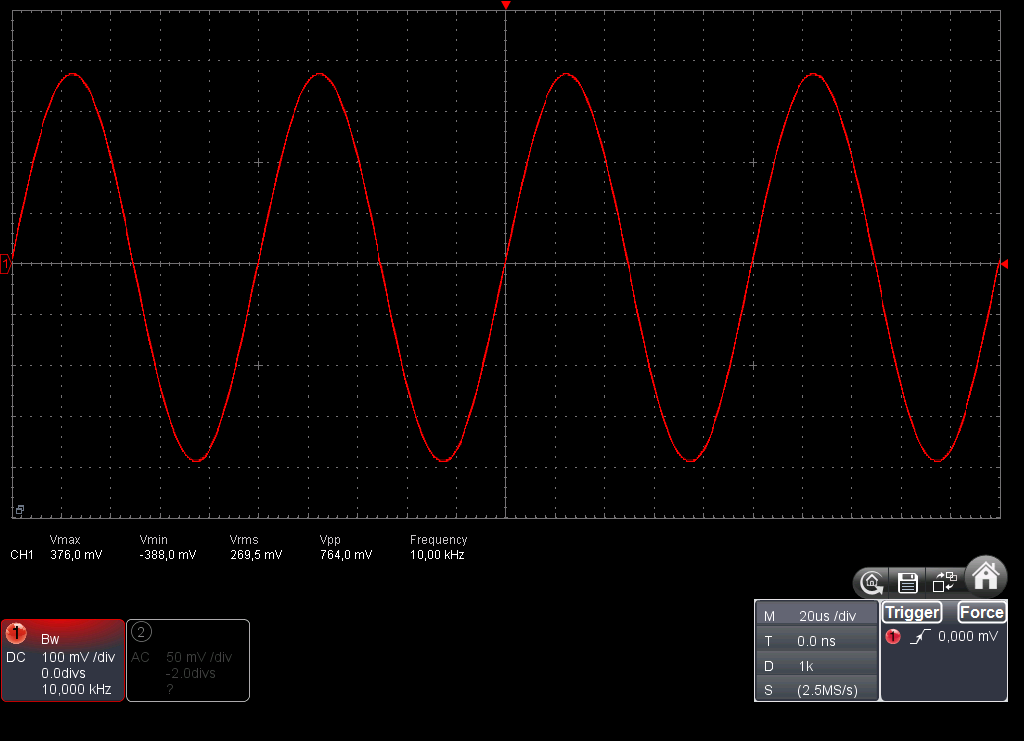Click the small icon at graph bottom-left
This screenshot has height=741, width=1024.
pos(18,510)
